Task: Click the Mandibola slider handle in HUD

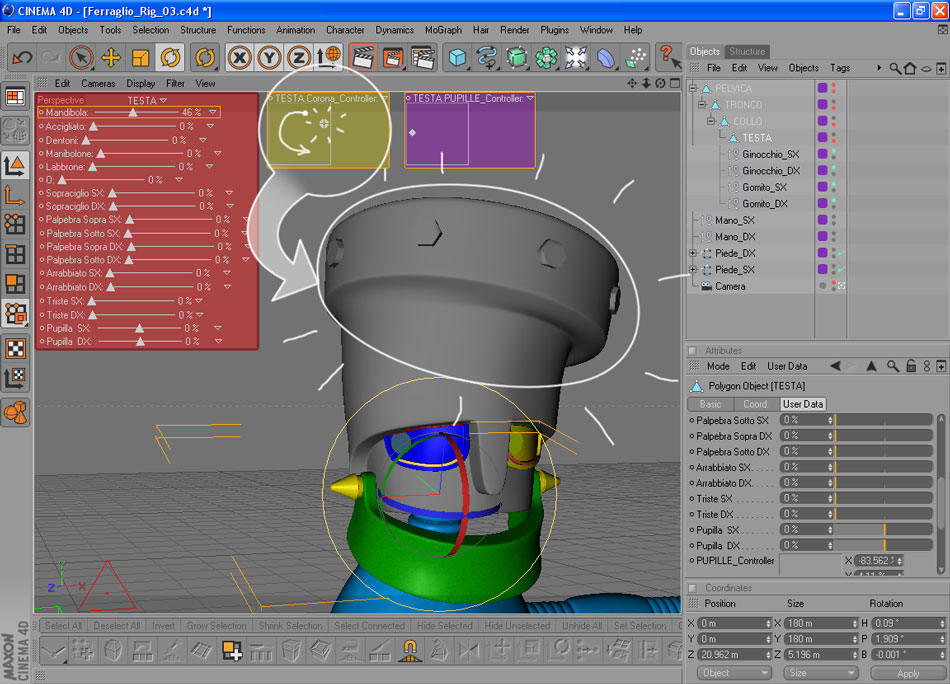Action: [133, 113]
